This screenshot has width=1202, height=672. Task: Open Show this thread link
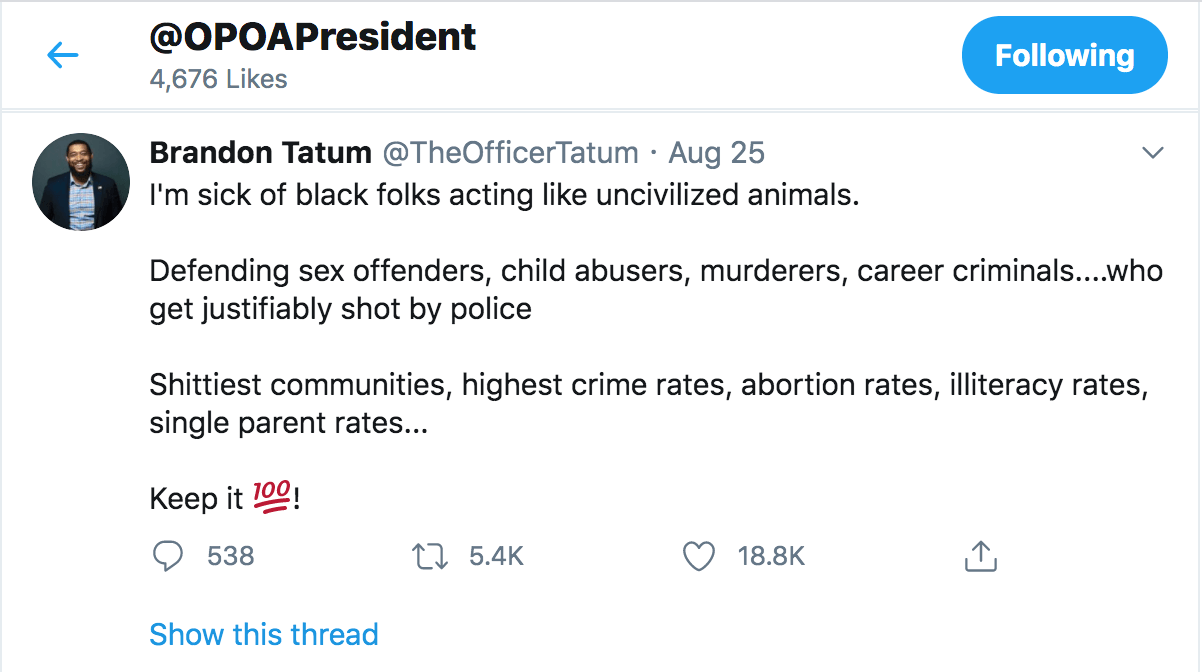click(x=264, y=634)
